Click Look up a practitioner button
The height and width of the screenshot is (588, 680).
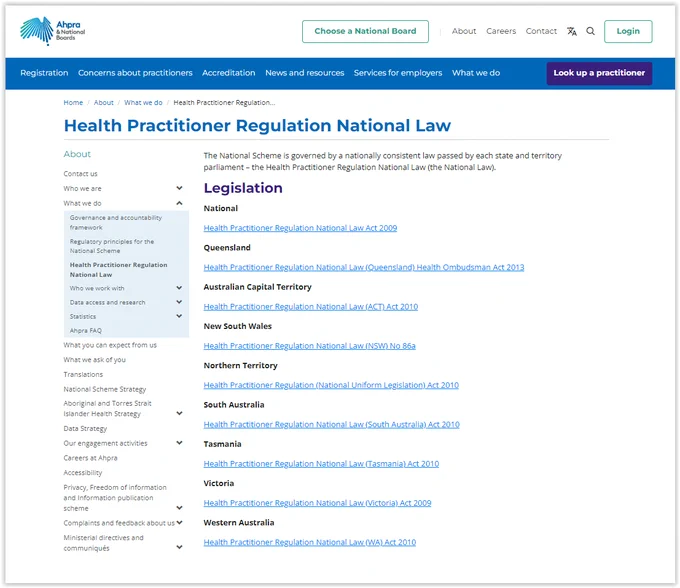pos(599,73)
